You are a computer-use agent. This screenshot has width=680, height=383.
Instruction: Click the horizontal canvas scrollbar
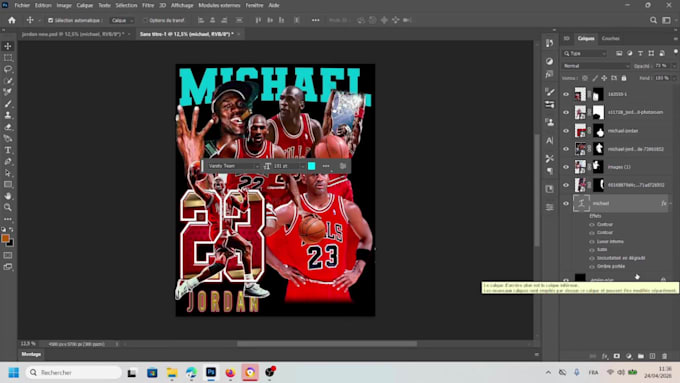(x=327, y=344)
